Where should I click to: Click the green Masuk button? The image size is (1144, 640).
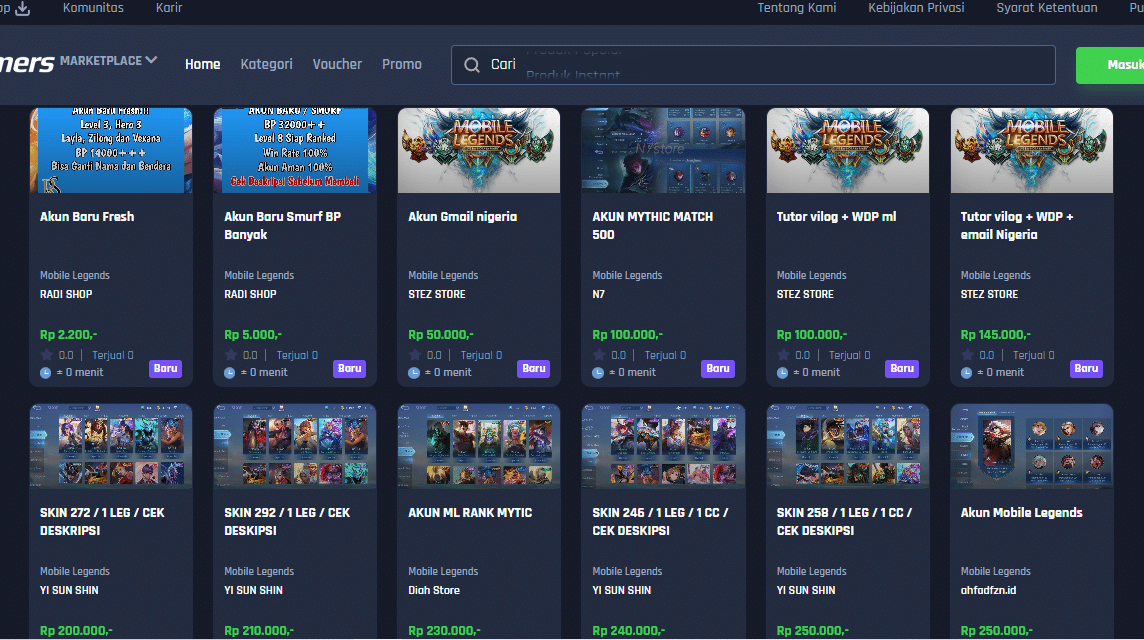coord(1110,65)
